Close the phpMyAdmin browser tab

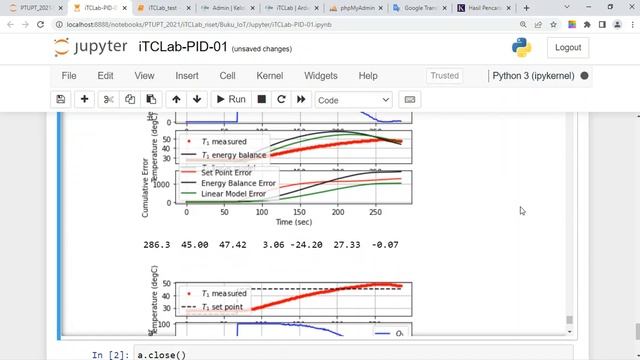click(381, 8)
